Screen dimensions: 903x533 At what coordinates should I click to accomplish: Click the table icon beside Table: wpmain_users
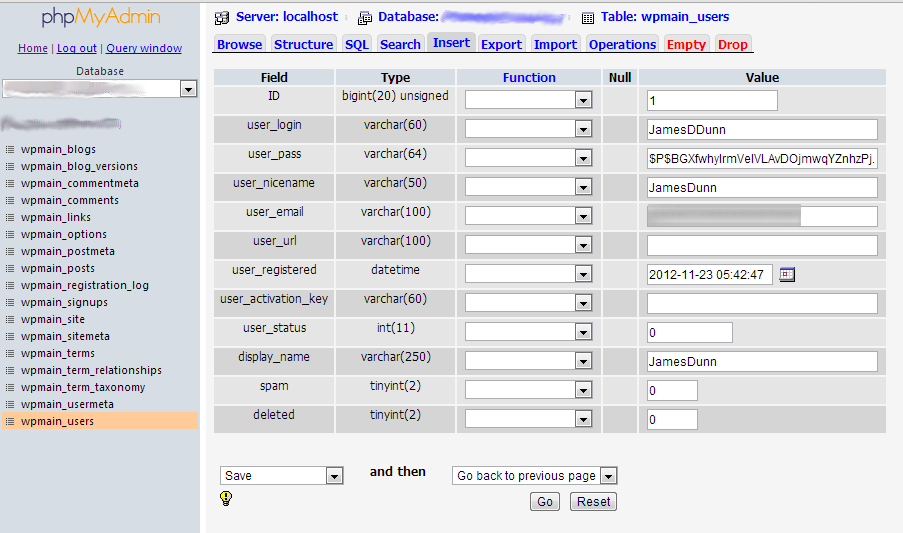[x=587, y=18]
